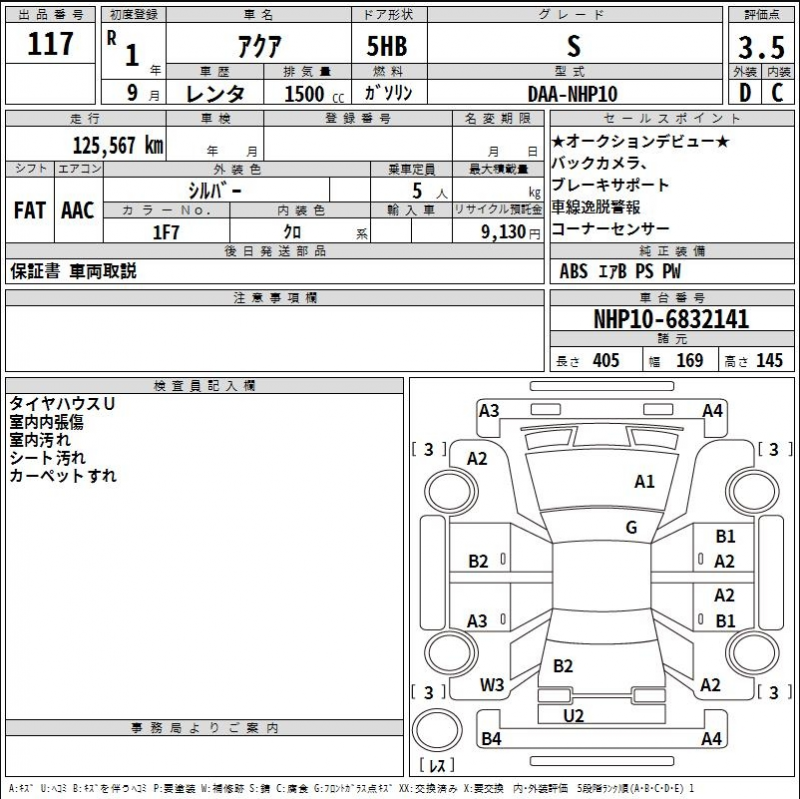This screenshot has height=799, width=800.
Task: Click the spare tire circle above レス
Action: pyautogui.click(x=437, y=730)
